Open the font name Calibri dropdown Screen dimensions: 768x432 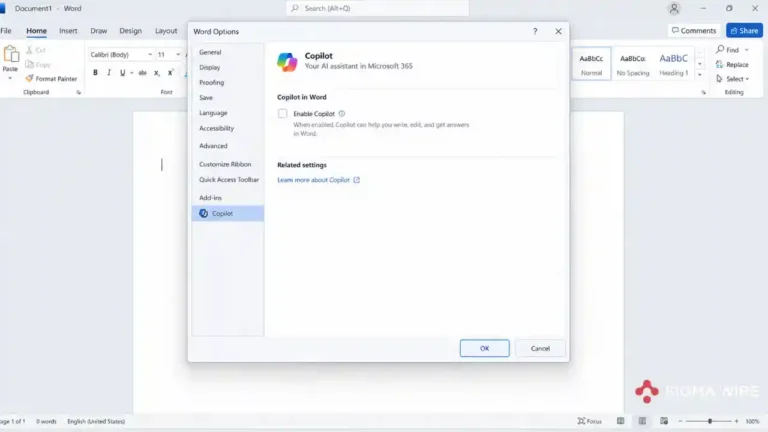[150, 54]
